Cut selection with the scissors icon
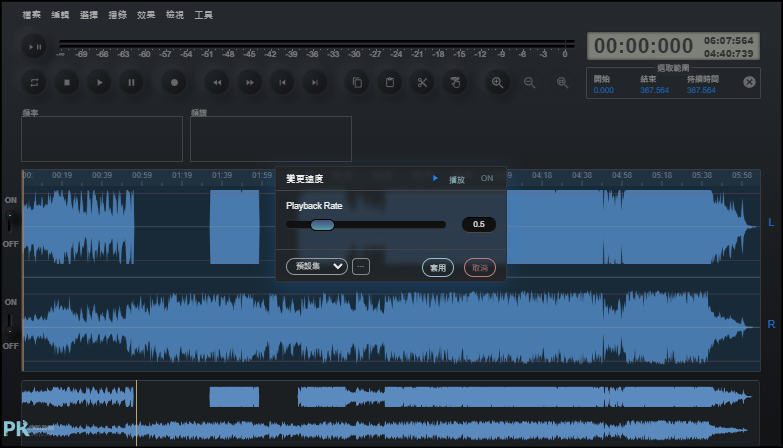This screenshot has height=448, width=783. pos(422,82)
